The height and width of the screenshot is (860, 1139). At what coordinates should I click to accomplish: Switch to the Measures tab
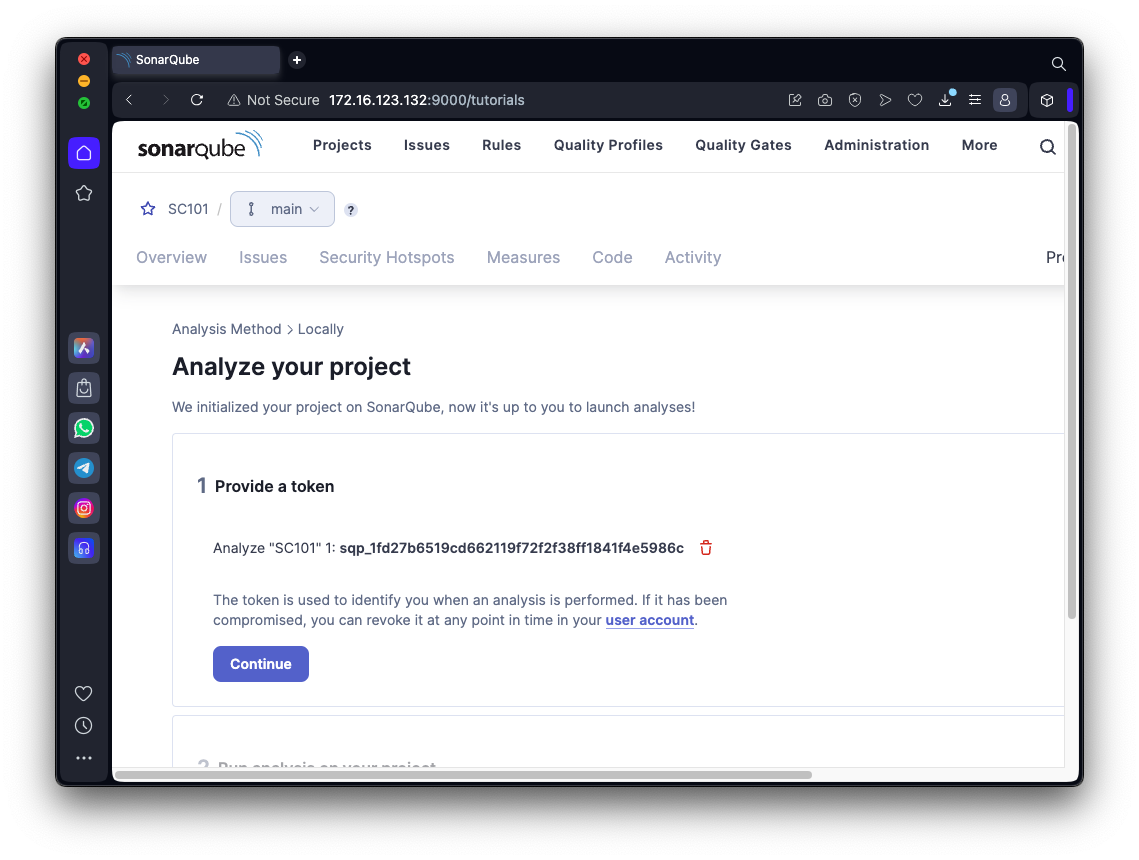523,257
